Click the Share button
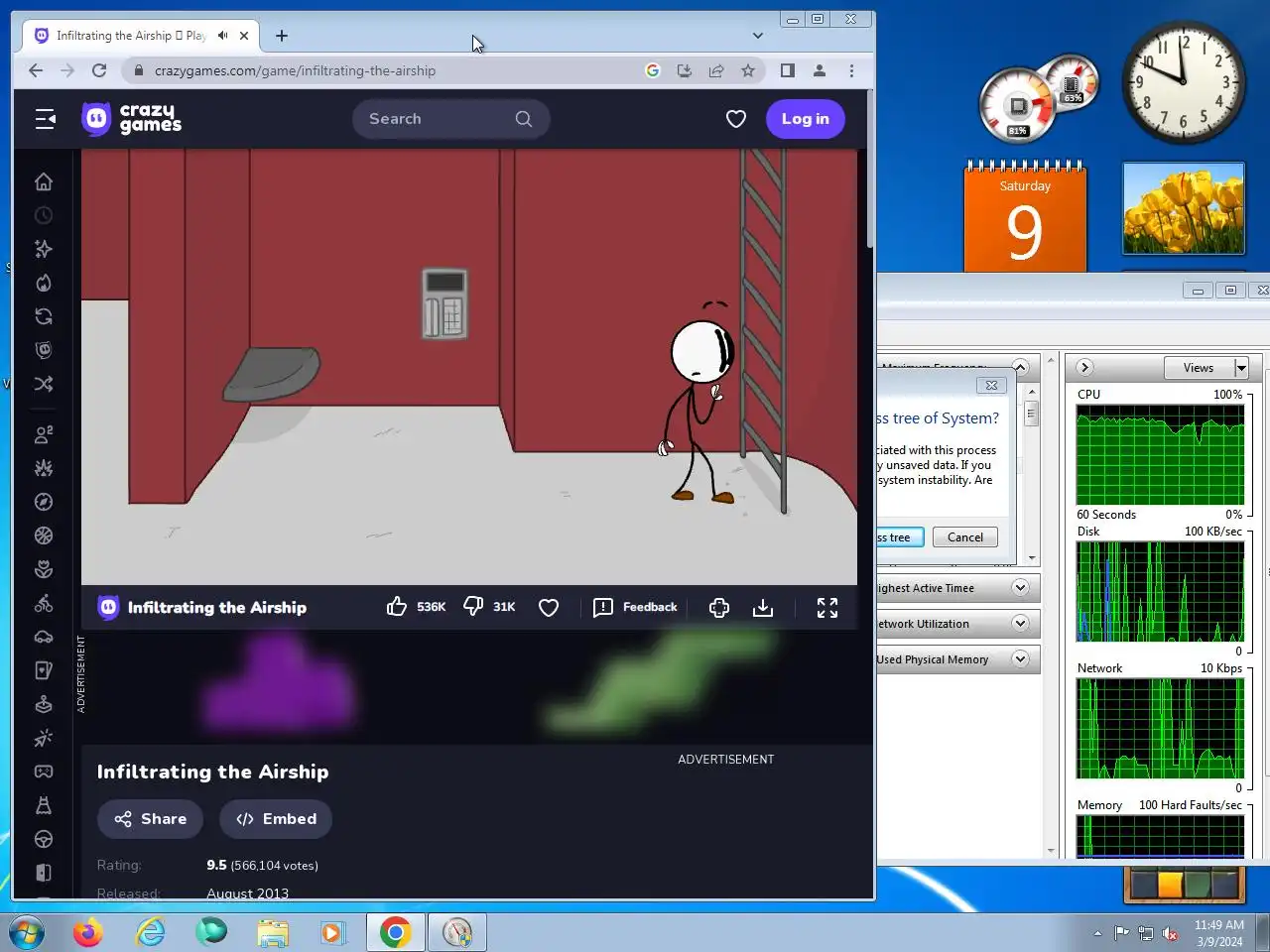The image size is (1270, 952). [151, 819]
